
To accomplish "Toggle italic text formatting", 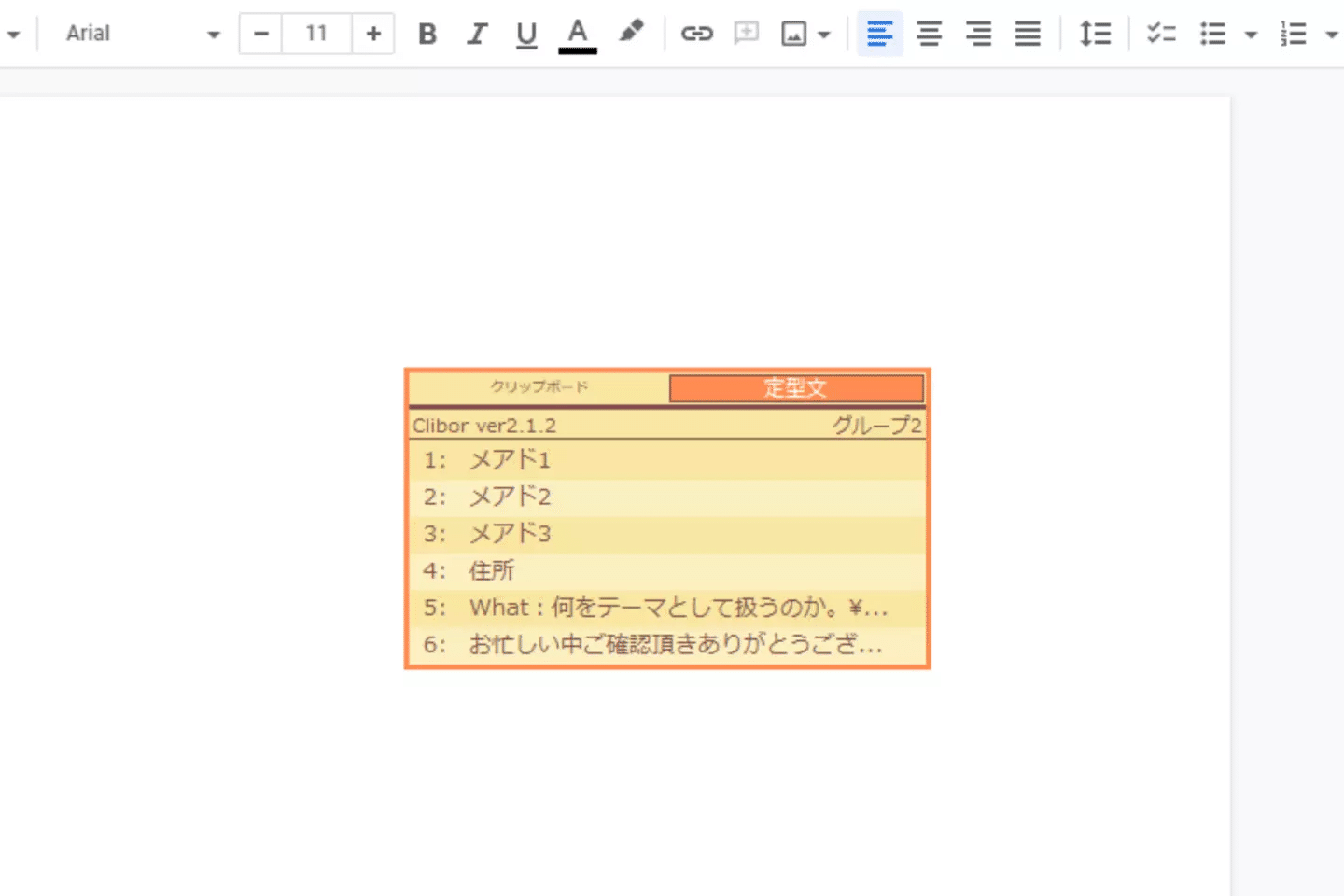I will tap(477, 35).
